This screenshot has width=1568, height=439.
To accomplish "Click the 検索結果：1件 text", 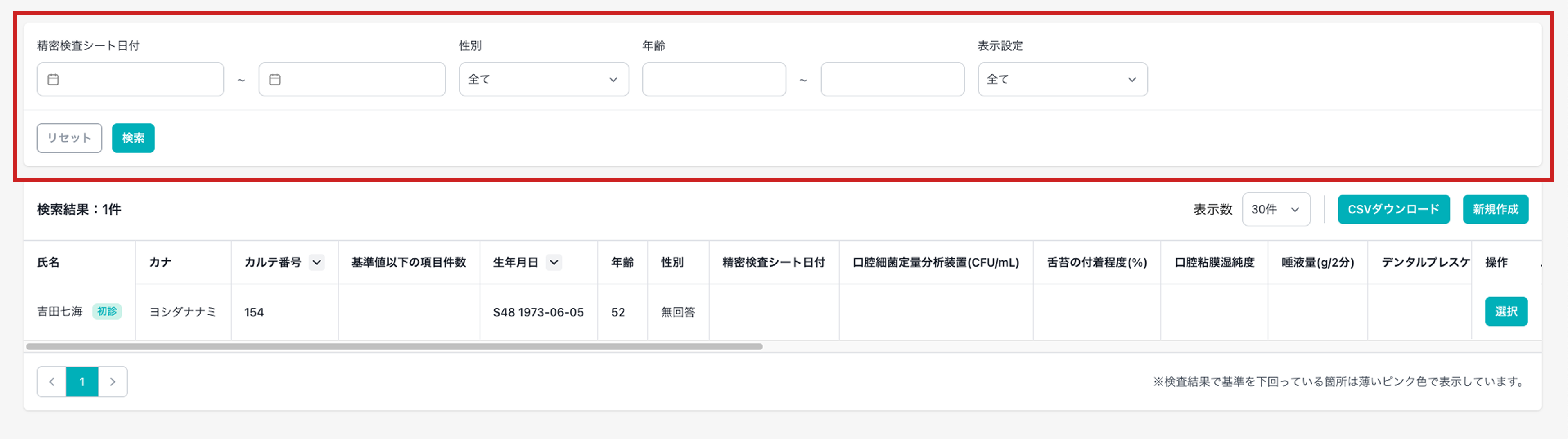I will coord(79,209).
